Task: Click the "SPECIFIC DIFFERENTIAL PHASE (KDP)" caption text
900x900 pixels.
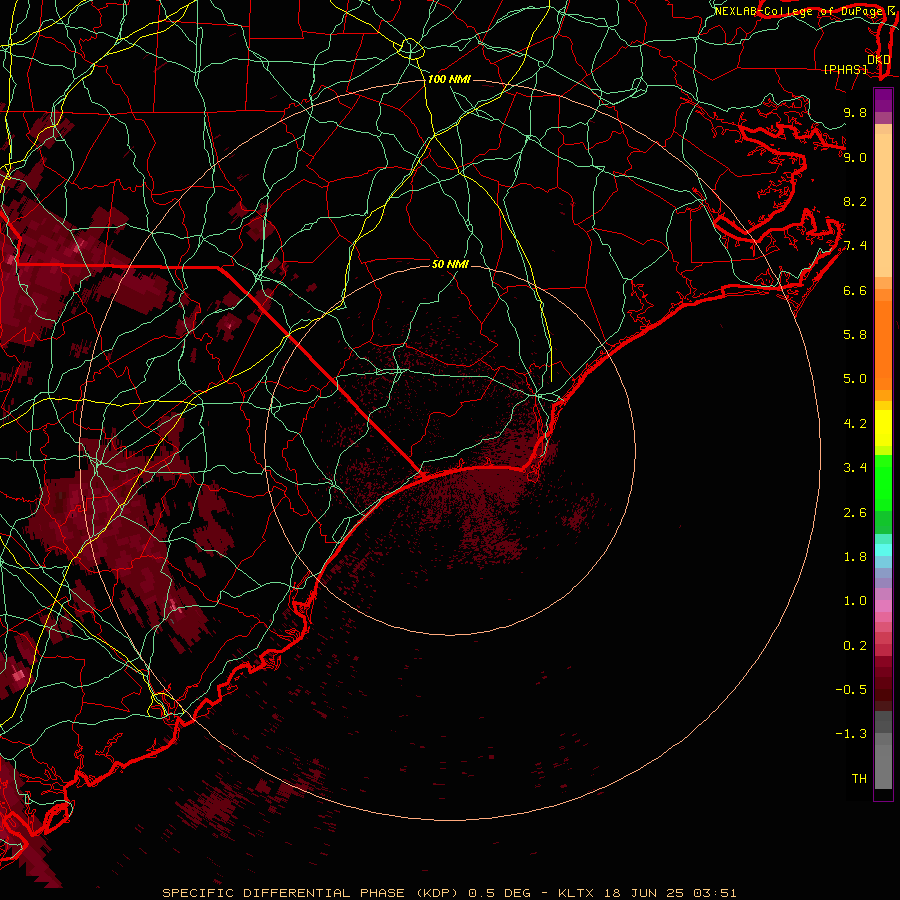Action: pos(311,893)
